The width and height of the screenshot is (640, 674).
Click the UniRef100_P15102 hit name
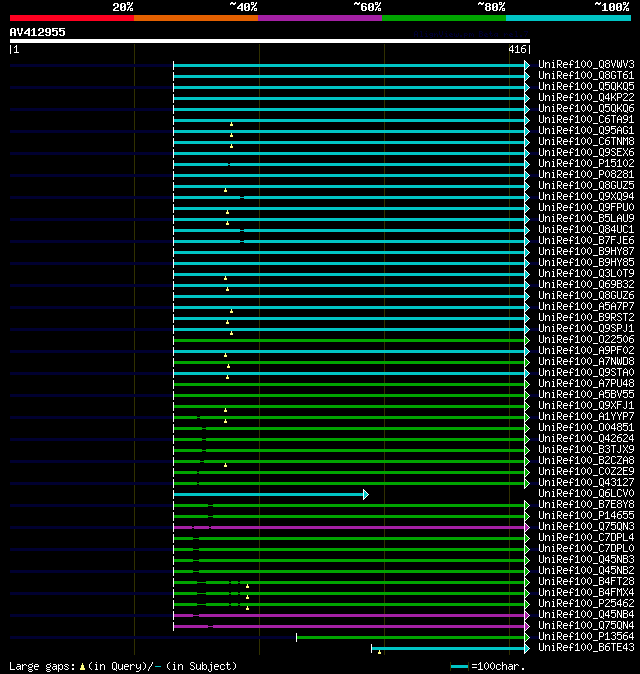coord(586,163)
